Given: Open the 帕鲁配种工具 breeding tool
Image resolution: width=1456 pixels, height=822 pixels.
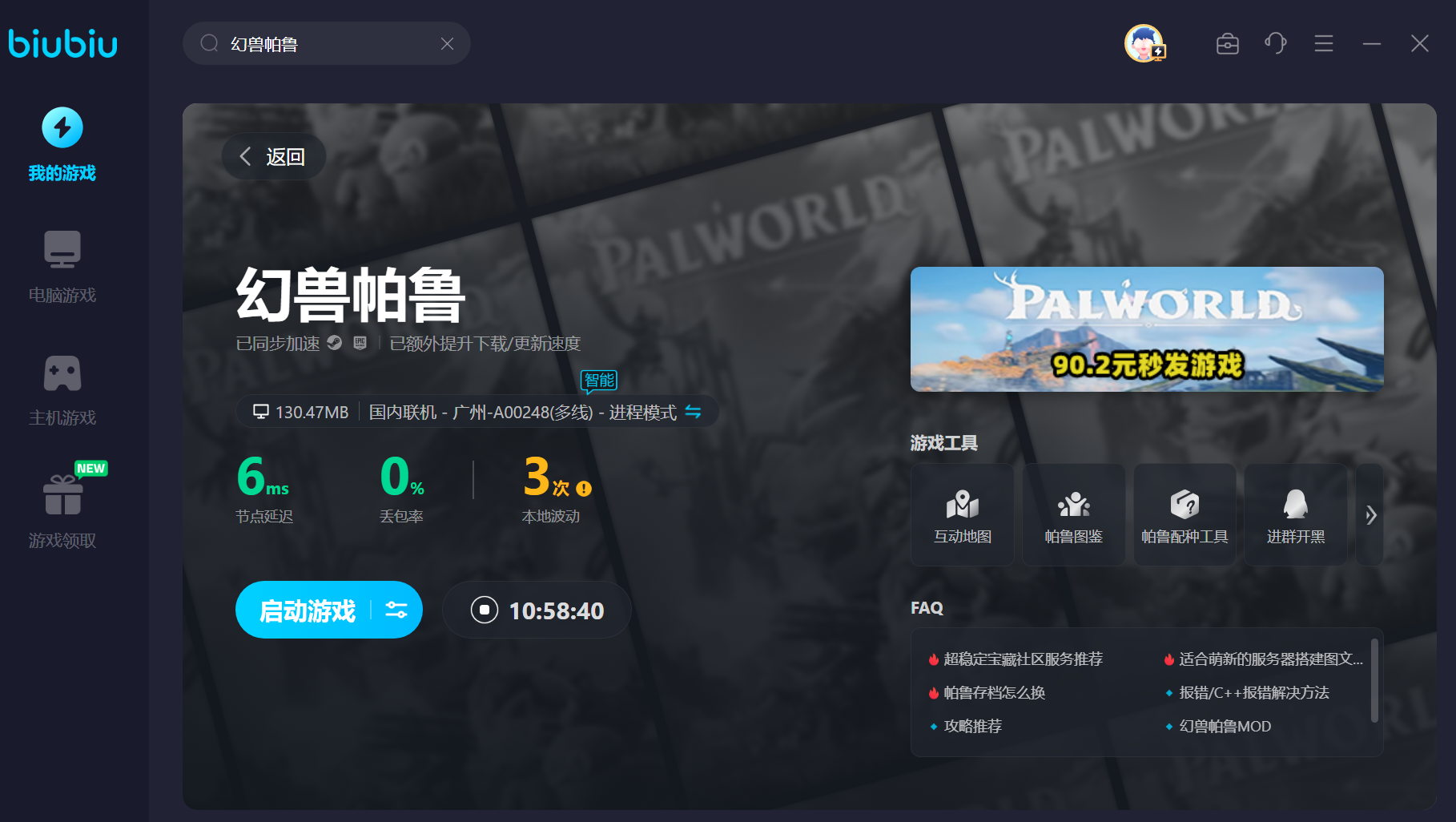Looking at the screenshot, I should pyautogui.click(x=1184, y=515).
